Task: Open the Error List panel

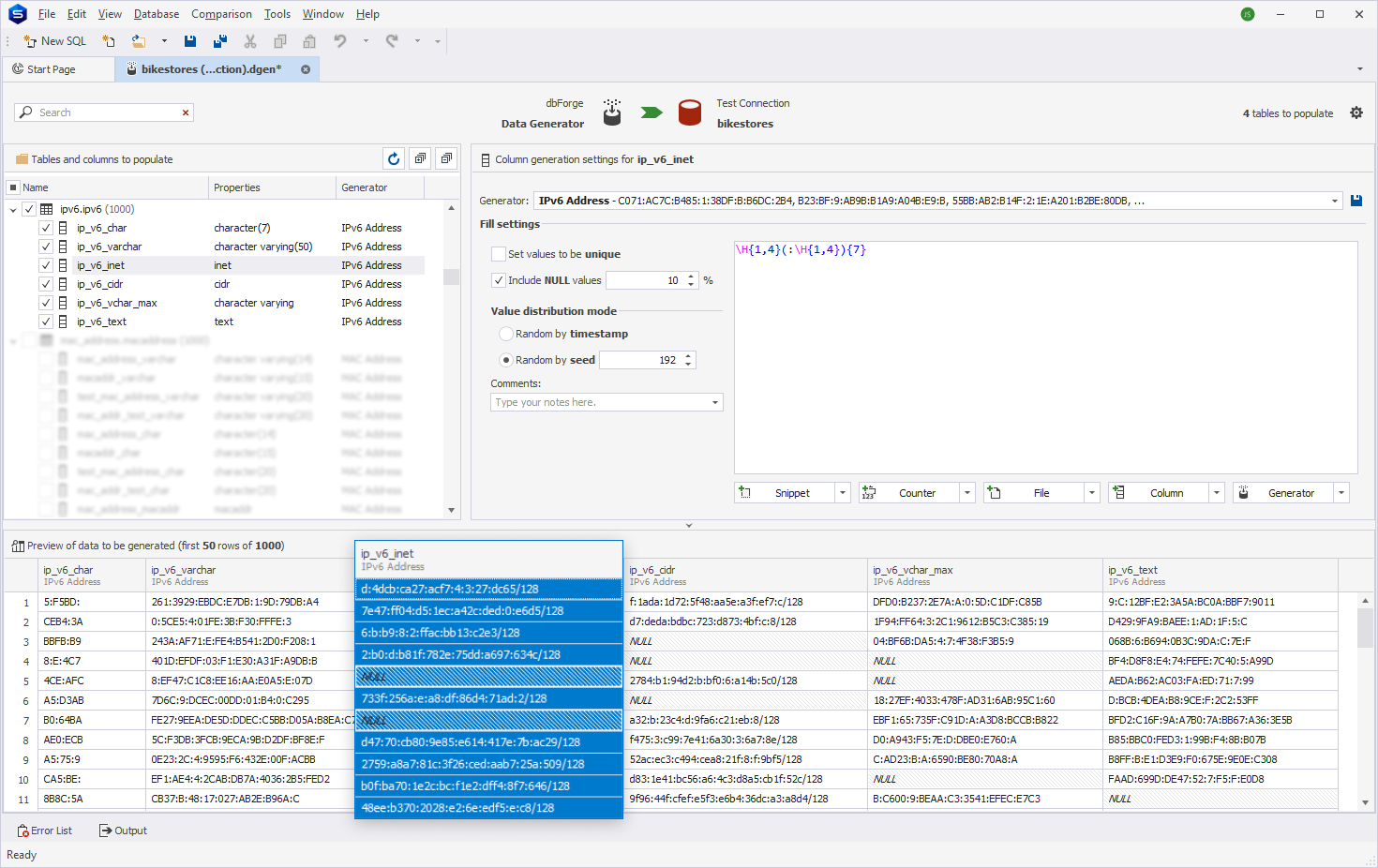Action: pyautogui.click(x=45, y=831)
